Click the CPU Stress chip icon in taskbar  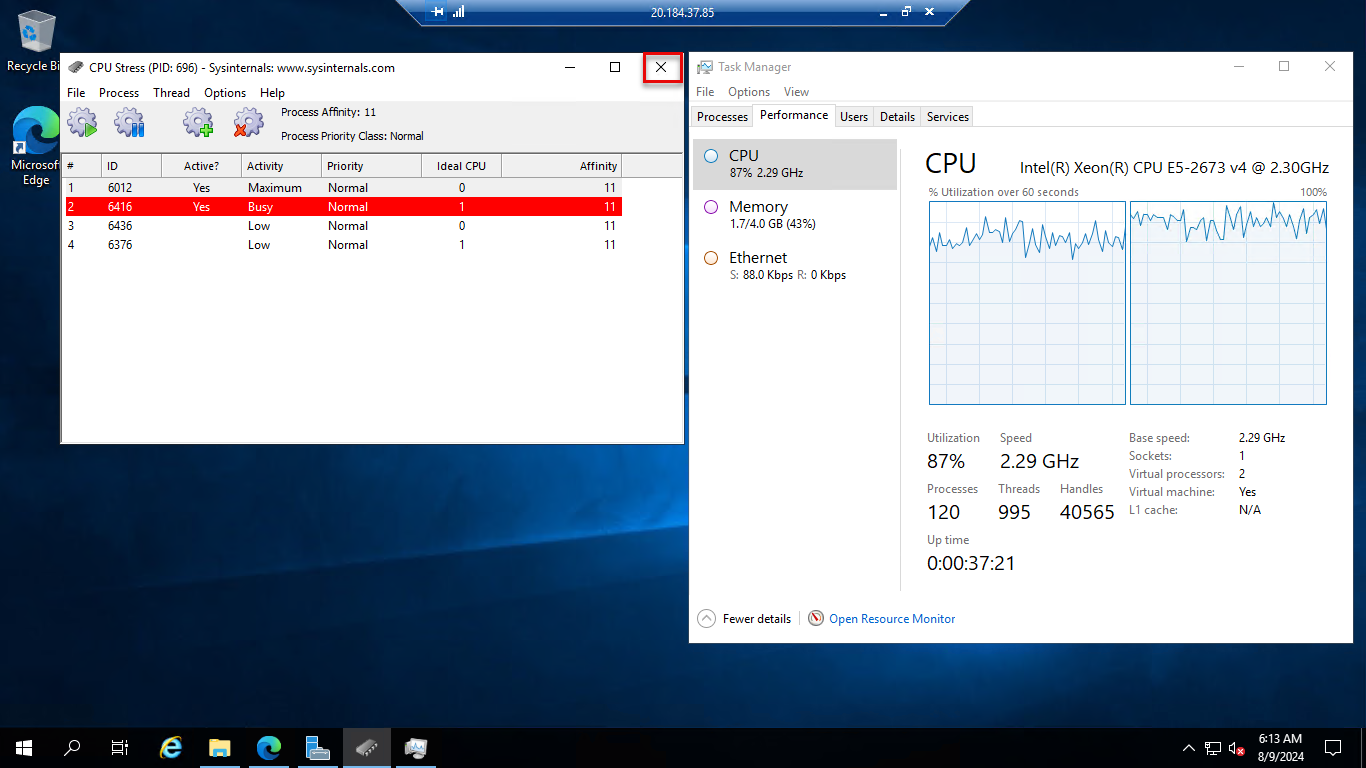click(367, 747)
